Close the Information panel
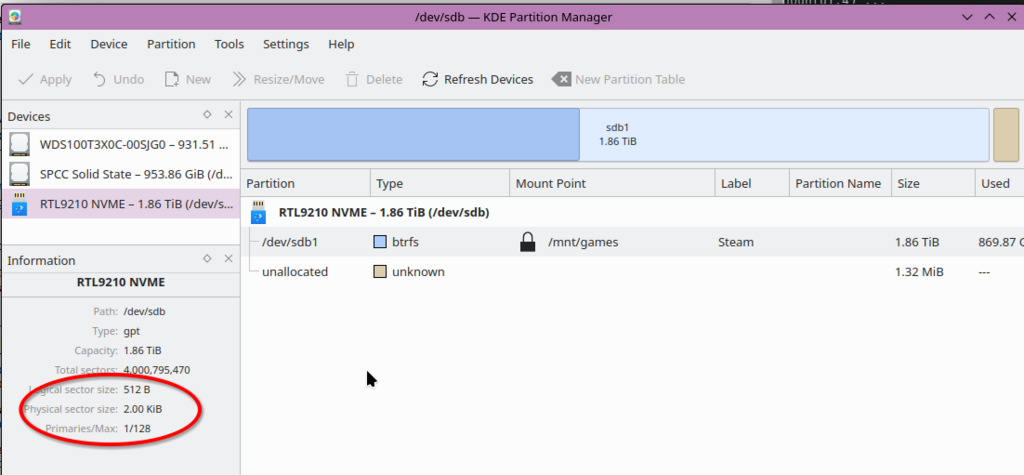The height and width of the screenshot is (475, 1024). click(x=228, y=259)
